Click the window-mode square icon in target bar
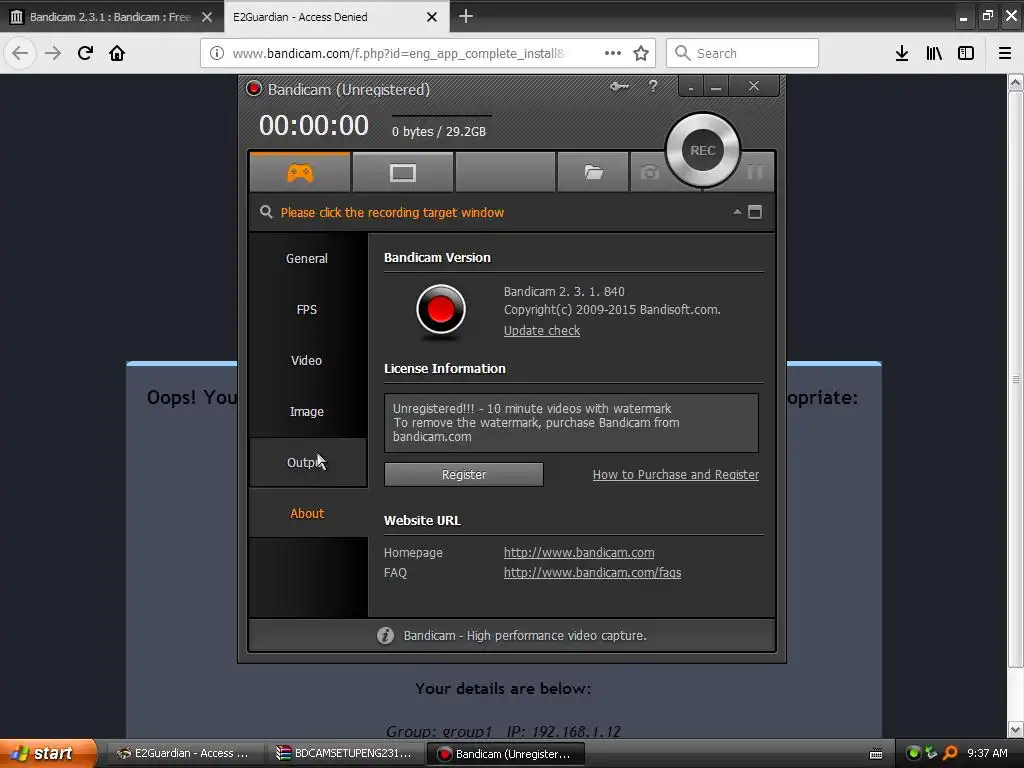1024x768 pixels. click(x=755, y=212)
